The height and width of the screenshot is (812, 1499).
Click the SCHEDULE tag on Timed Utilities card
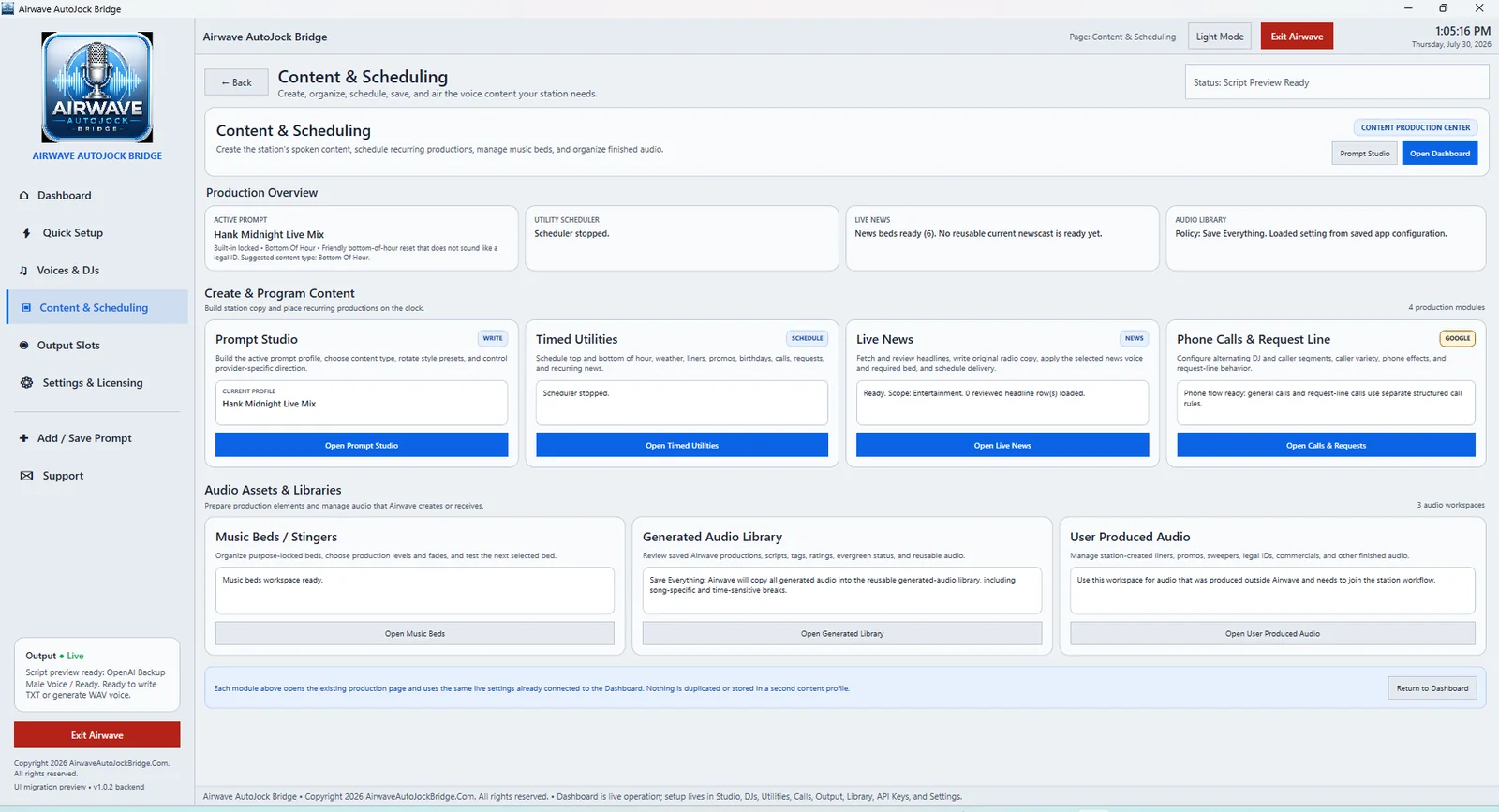(807, 338)
